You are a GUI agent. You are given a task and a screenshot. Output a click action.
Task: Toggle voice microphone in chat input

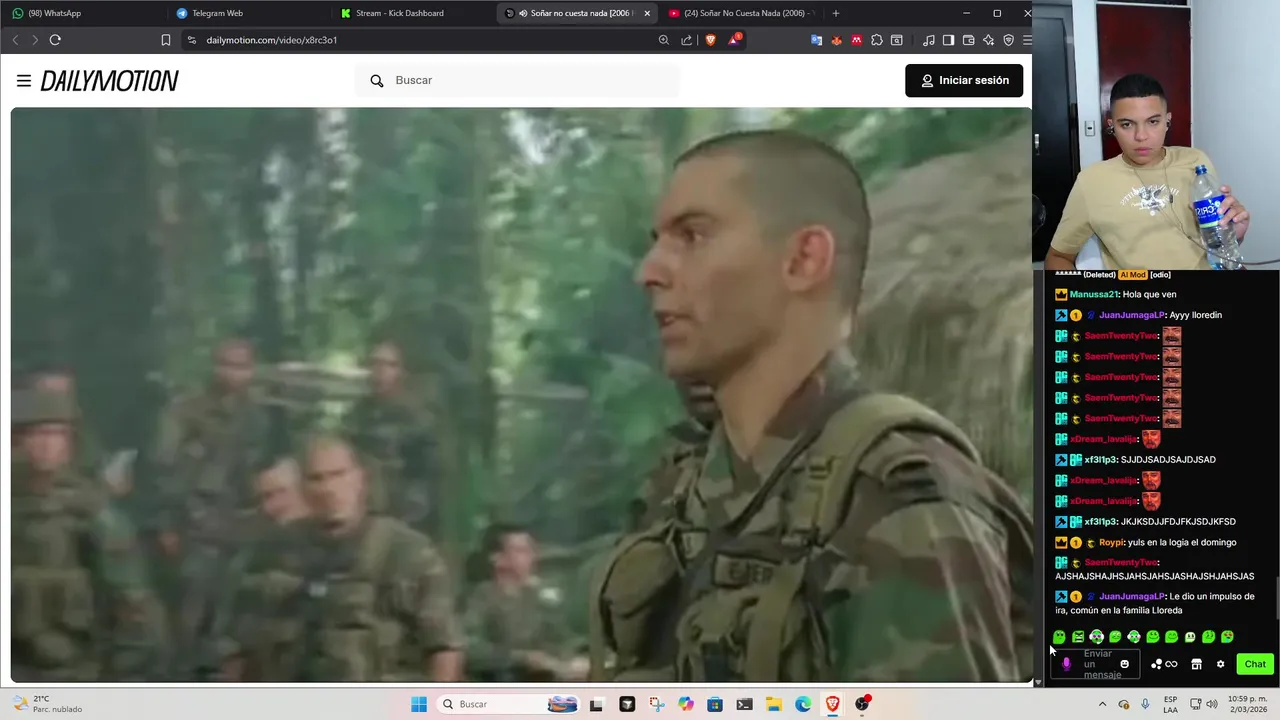point(1066,664)
